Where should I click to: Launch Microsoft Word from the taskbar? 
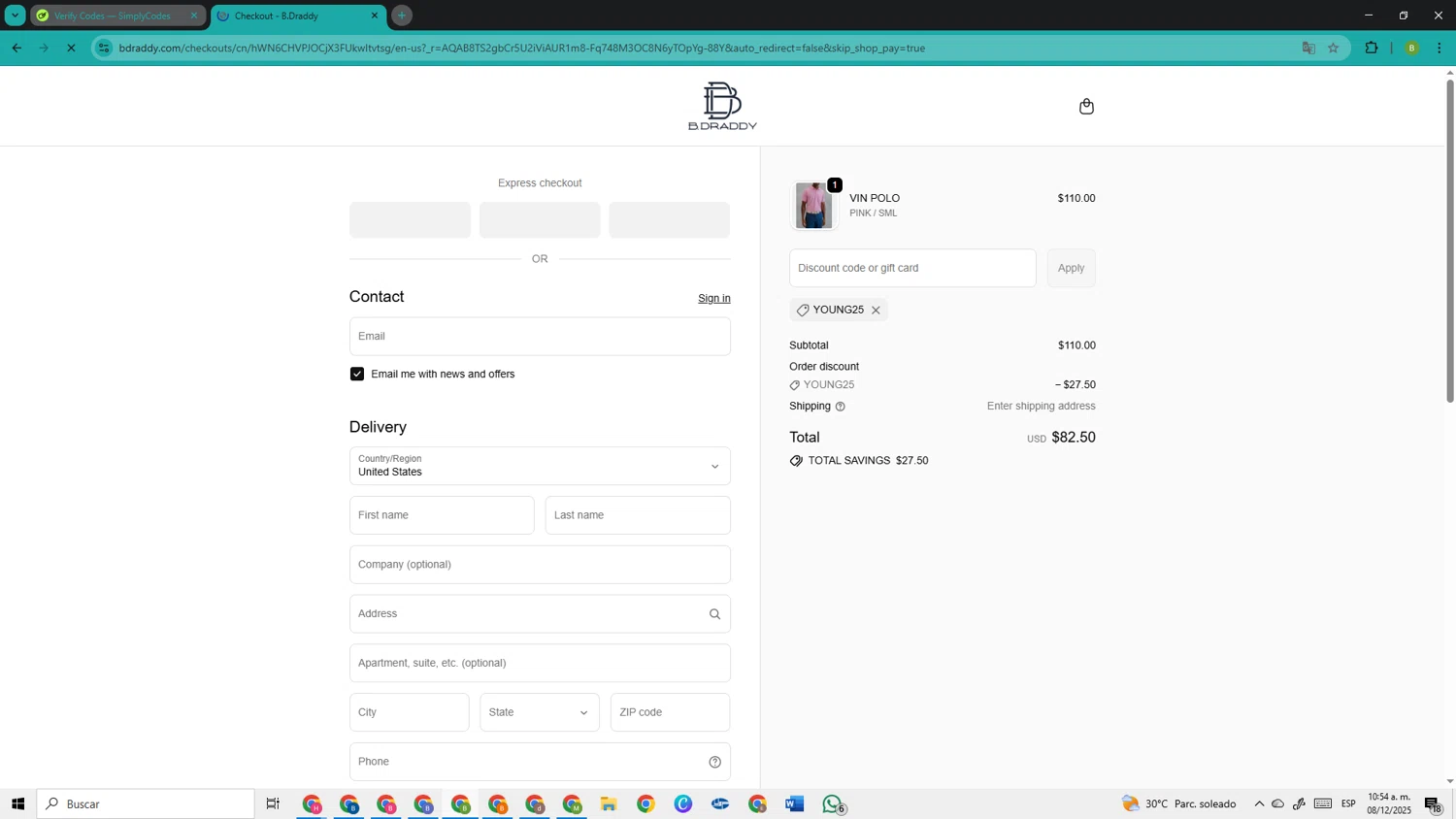tap(795, 803)
